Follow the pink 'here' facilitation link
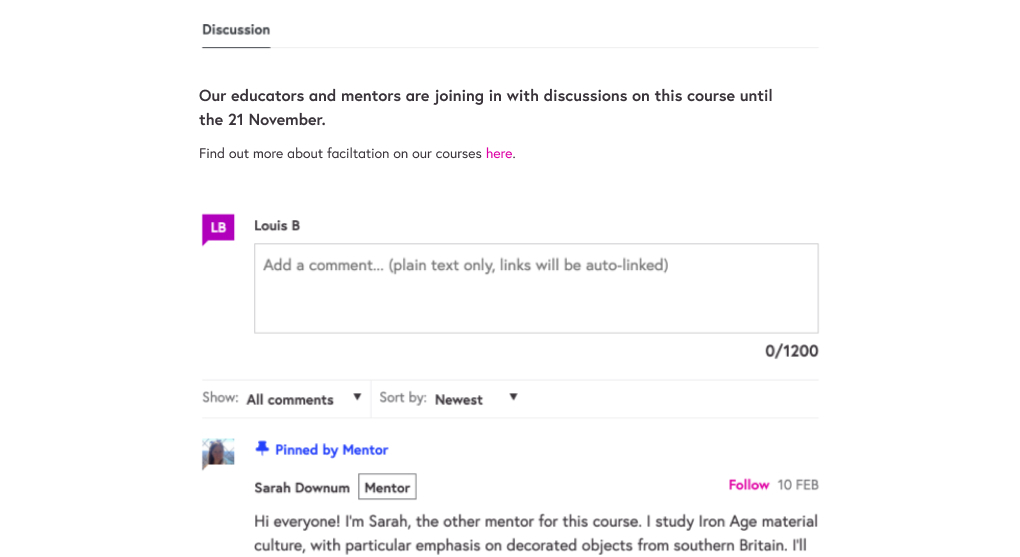 click(499, 154)
